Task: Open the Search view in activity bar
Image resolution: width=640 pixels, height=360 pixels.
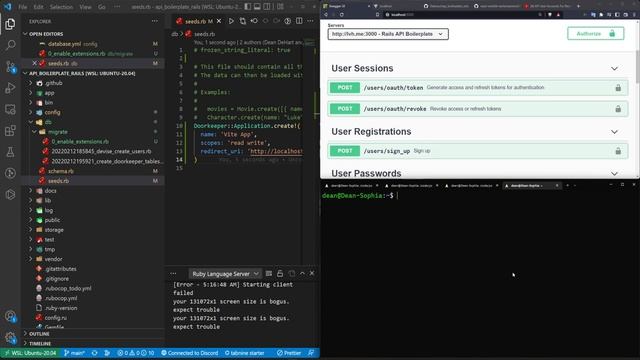Action: tap(10, 44)
